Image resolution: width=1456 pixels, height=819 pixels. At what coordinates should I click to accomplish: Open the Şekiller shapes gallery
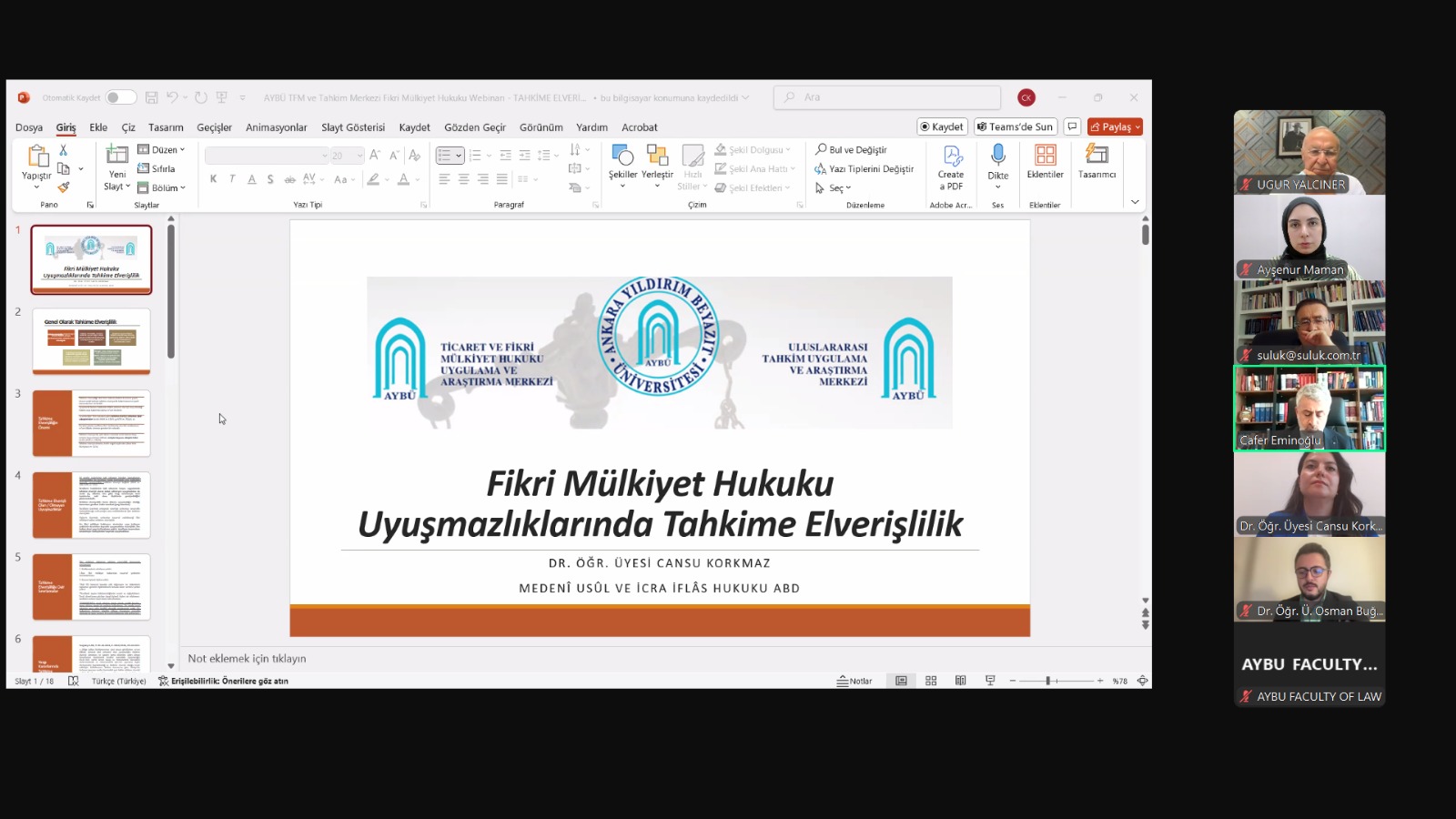tap(622, 164)
